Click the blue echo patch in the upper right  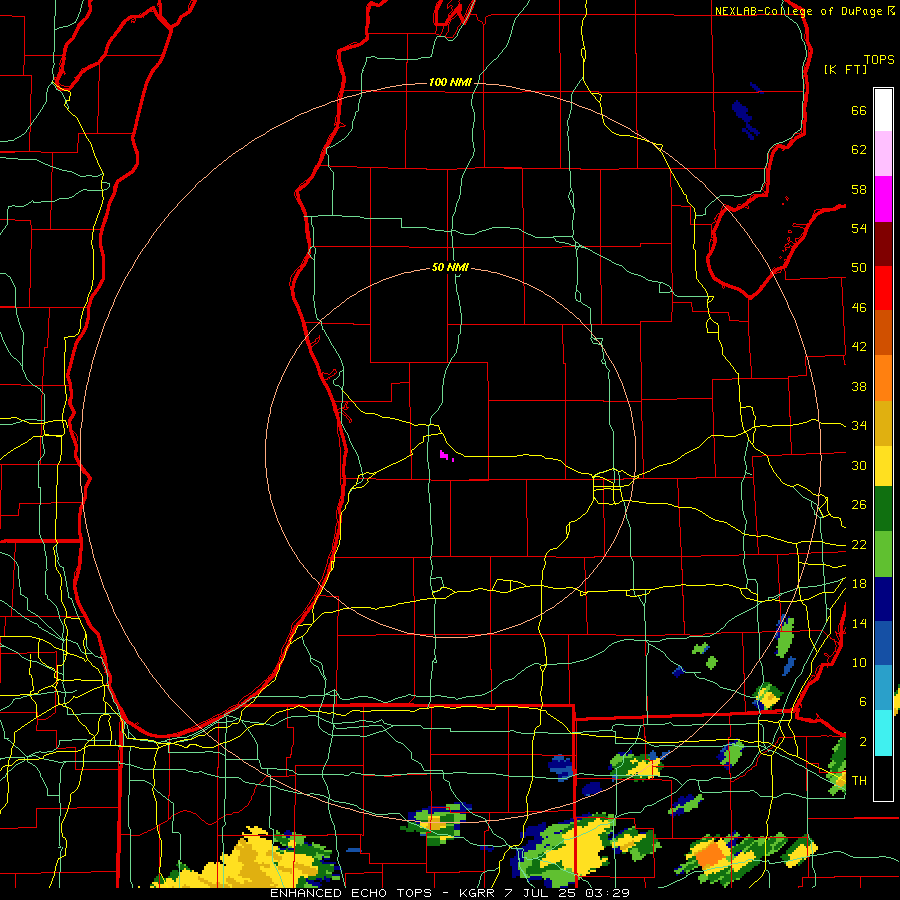(x=746, y=119)
